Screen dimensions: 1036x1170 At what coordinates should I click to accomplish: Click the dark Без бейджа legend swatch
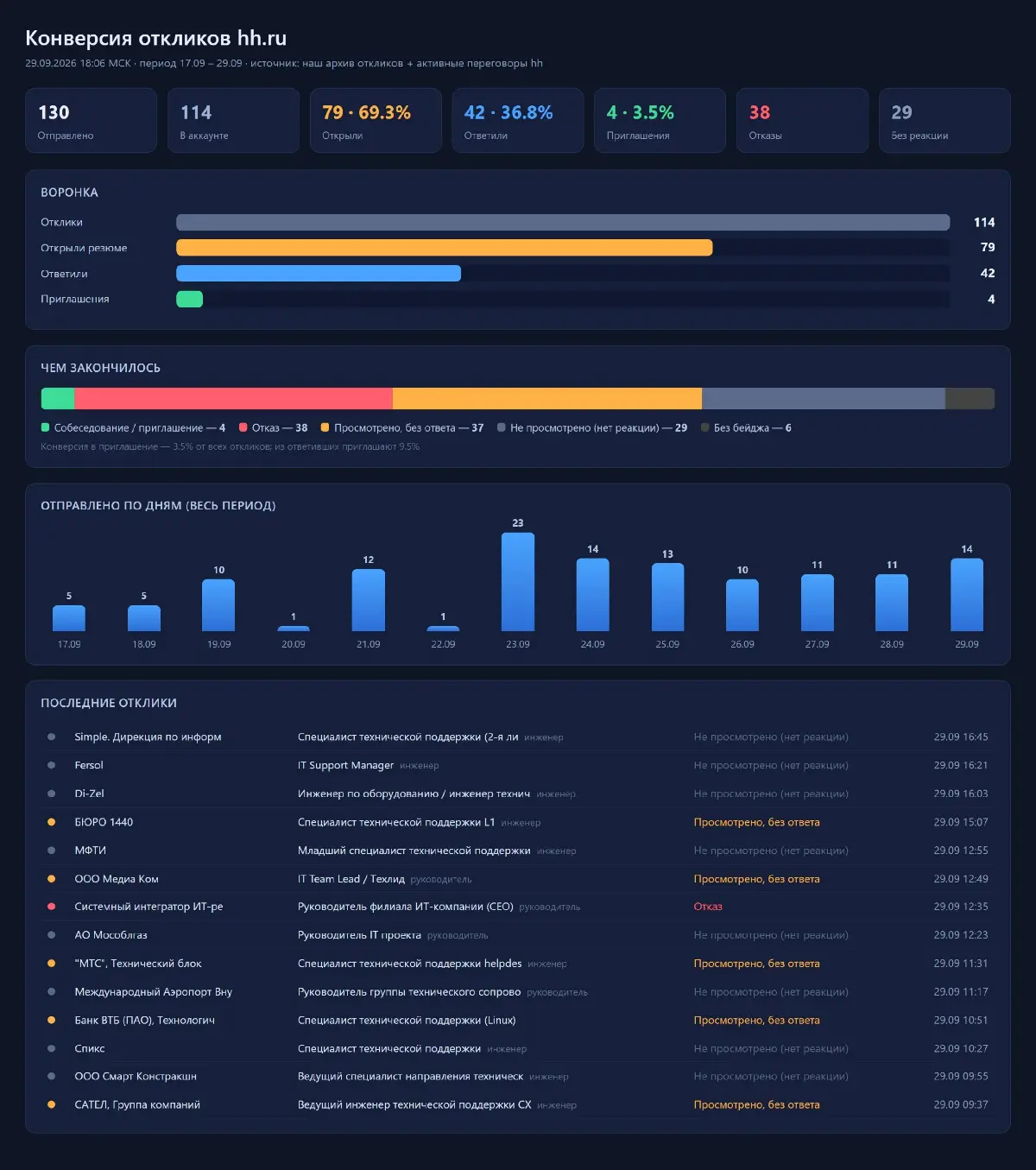coord(705,427)
